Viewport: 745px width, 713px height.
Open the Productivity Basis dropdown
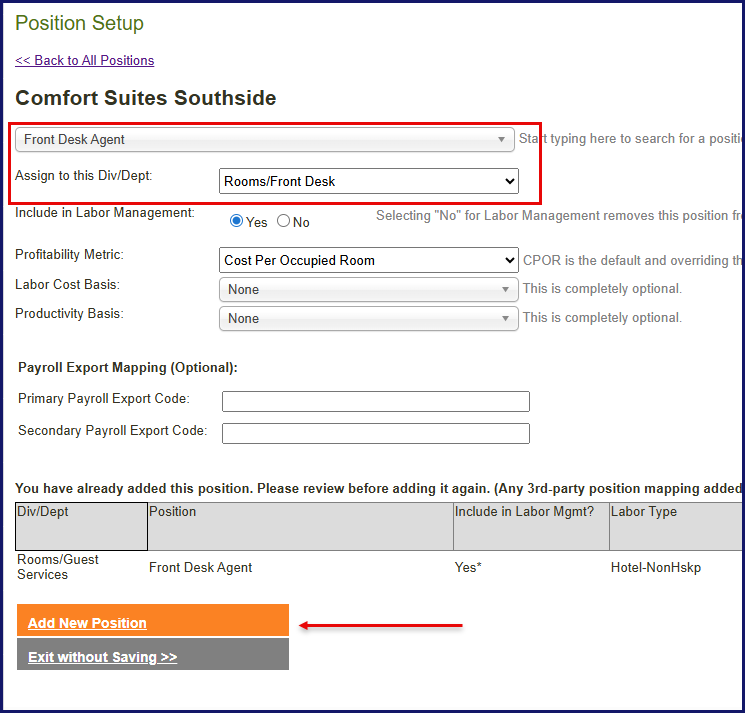pos(368,319)
